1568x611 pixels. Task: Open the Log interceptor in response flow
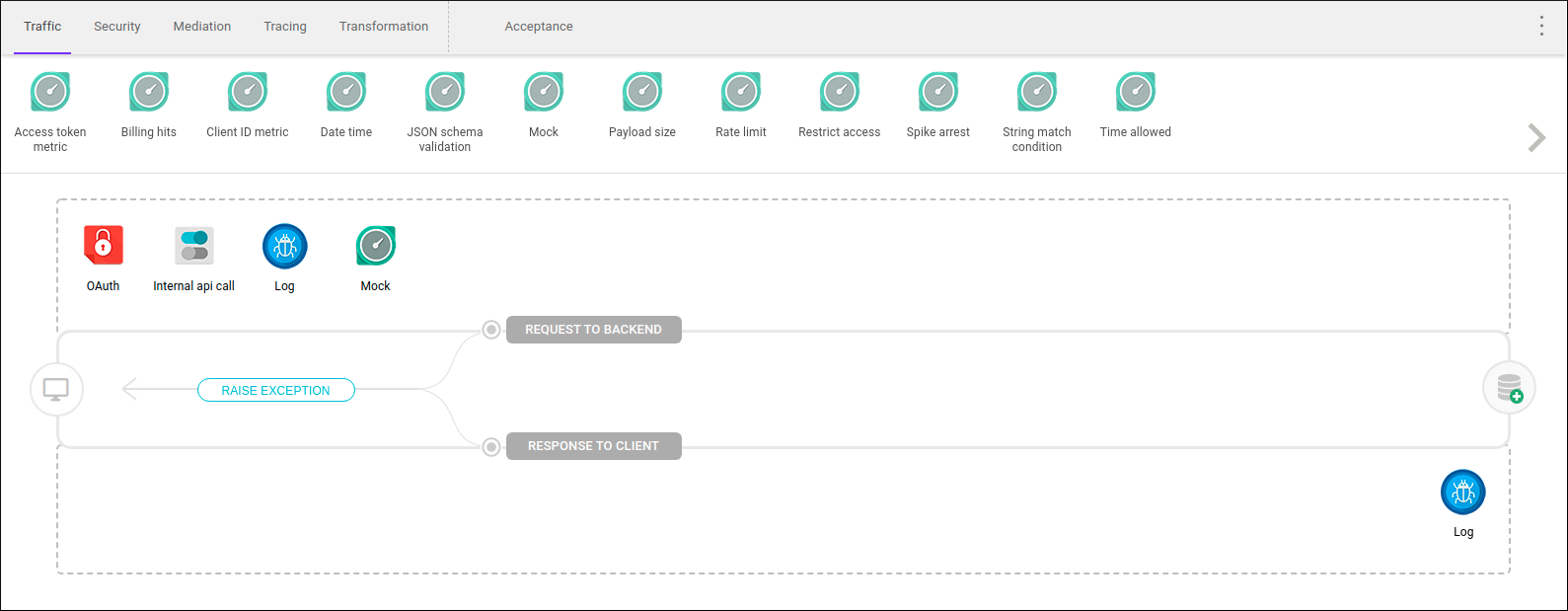pos(1463,492)
